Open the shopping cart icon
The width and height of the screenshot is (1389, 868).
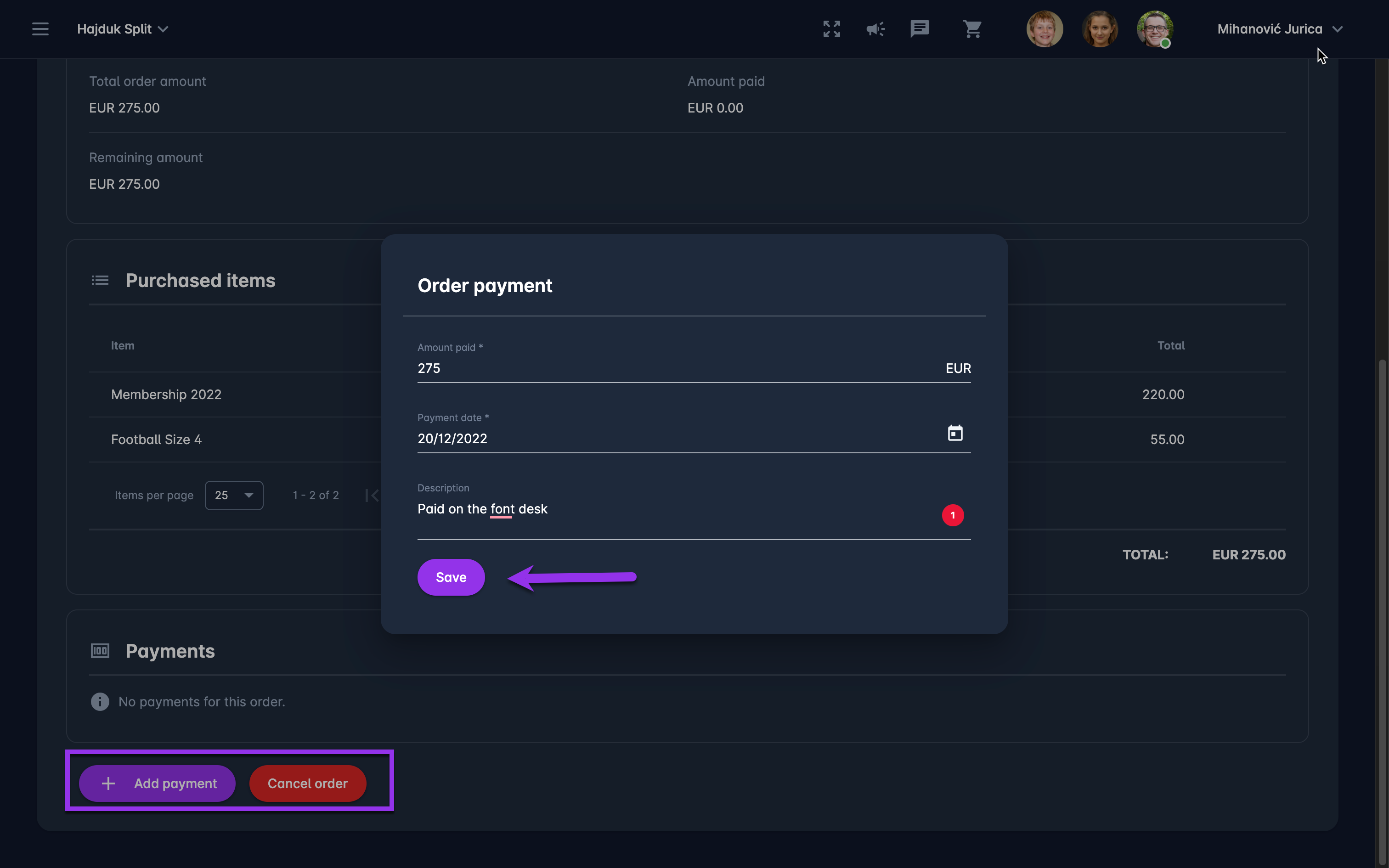(x=972, y=28)
